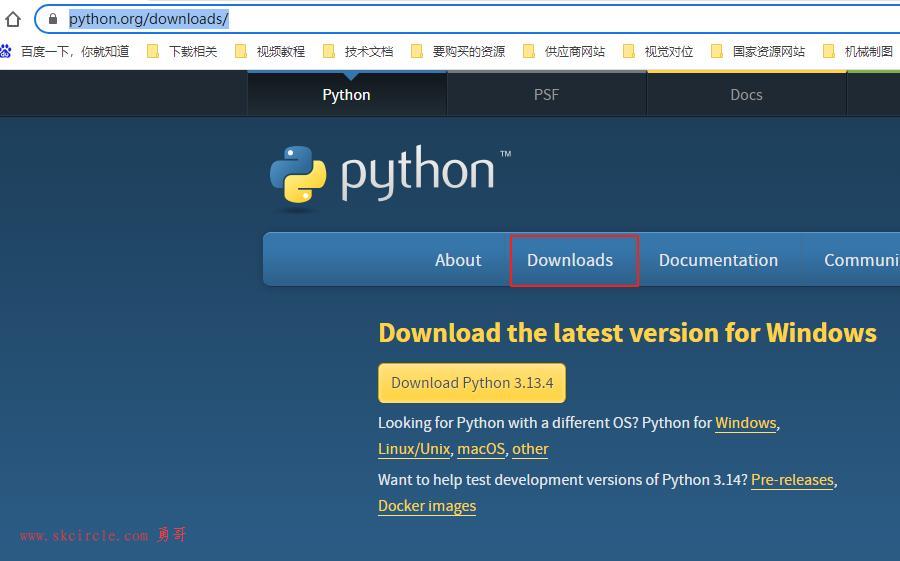900x561 pixels.
Task: Open the 机械制图 bookmark folder
Action: (x=858, y=52)
